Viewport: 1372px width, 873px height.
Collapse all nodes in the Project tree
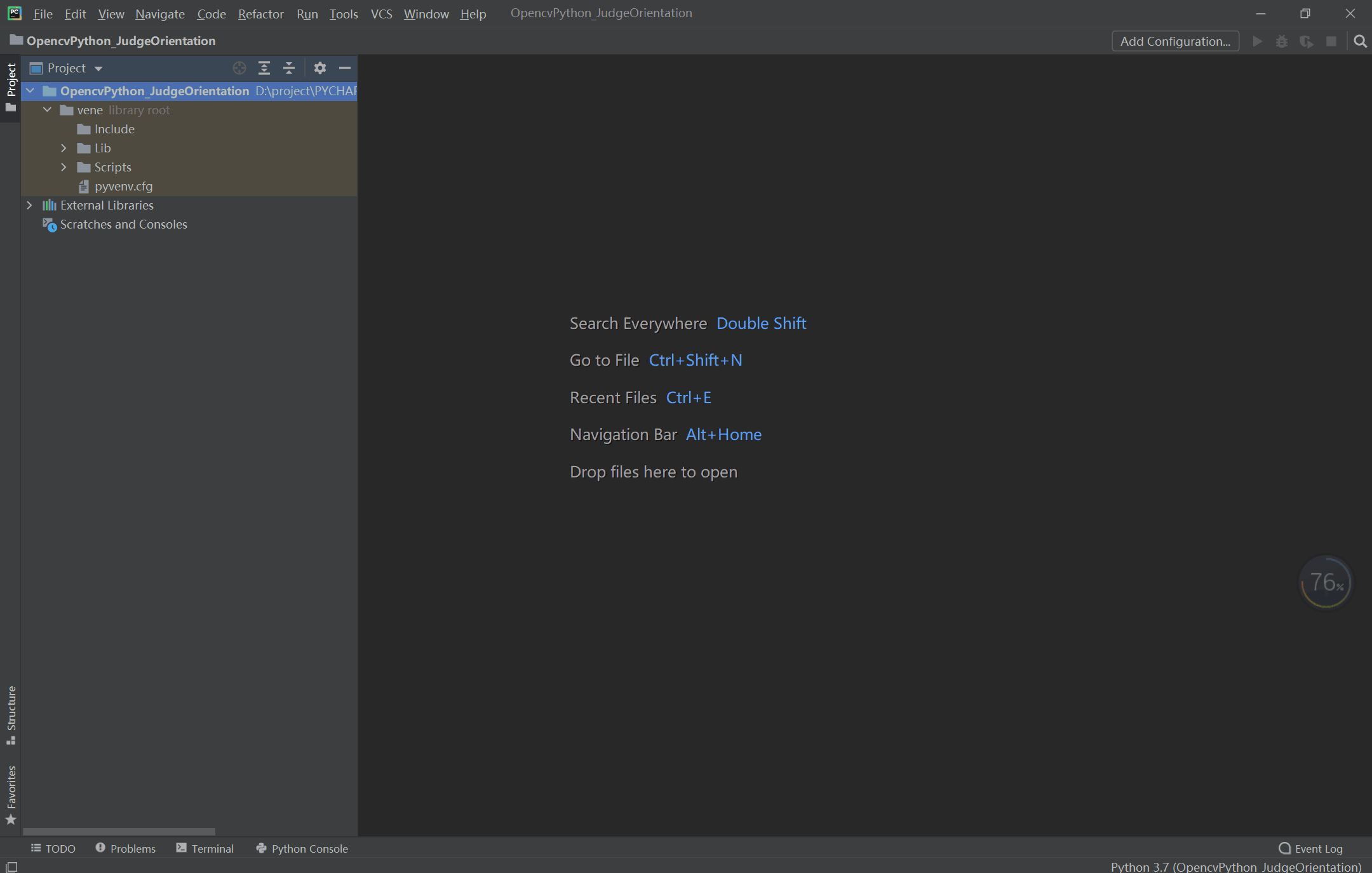289,68
